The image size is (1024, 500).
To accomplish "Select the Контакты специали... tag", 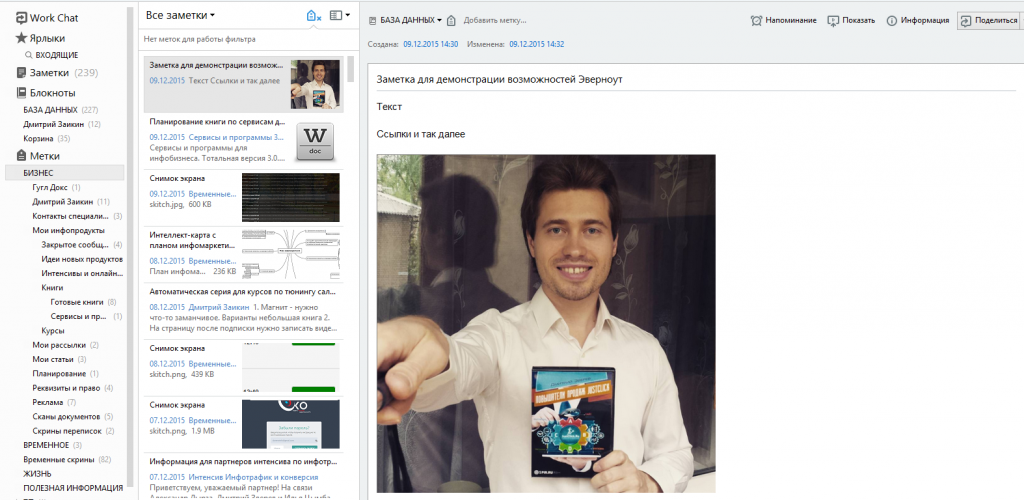I will [77, 216].
